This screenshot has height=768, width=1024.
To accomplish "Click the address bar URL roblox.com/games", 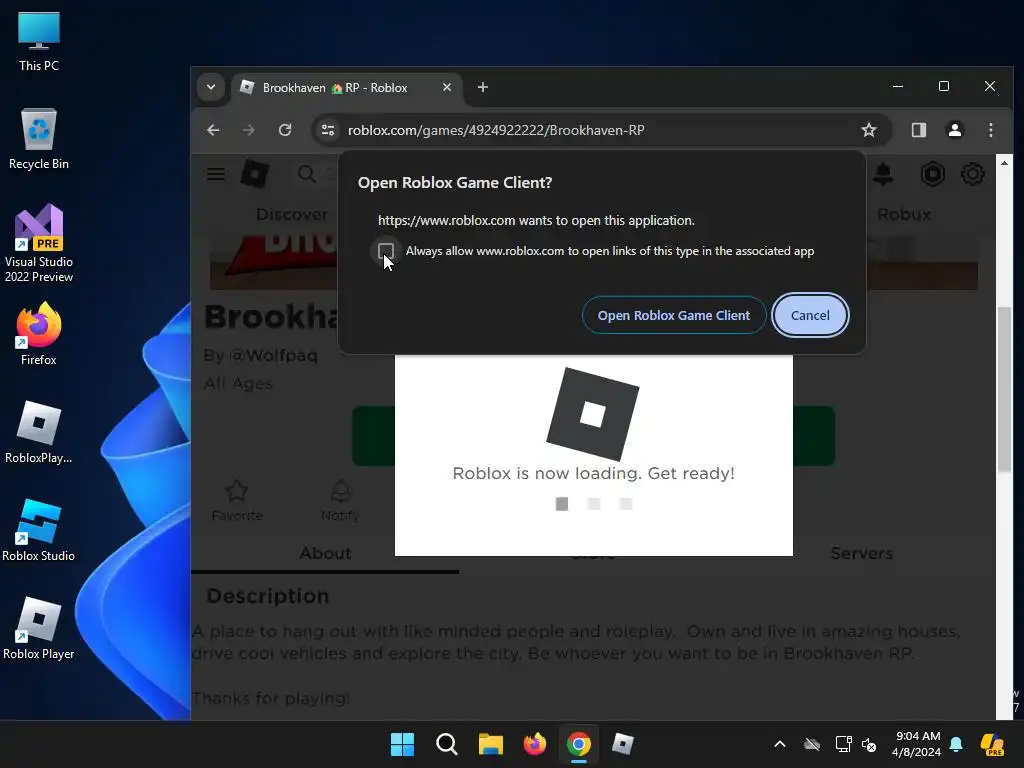I will 496,130.
